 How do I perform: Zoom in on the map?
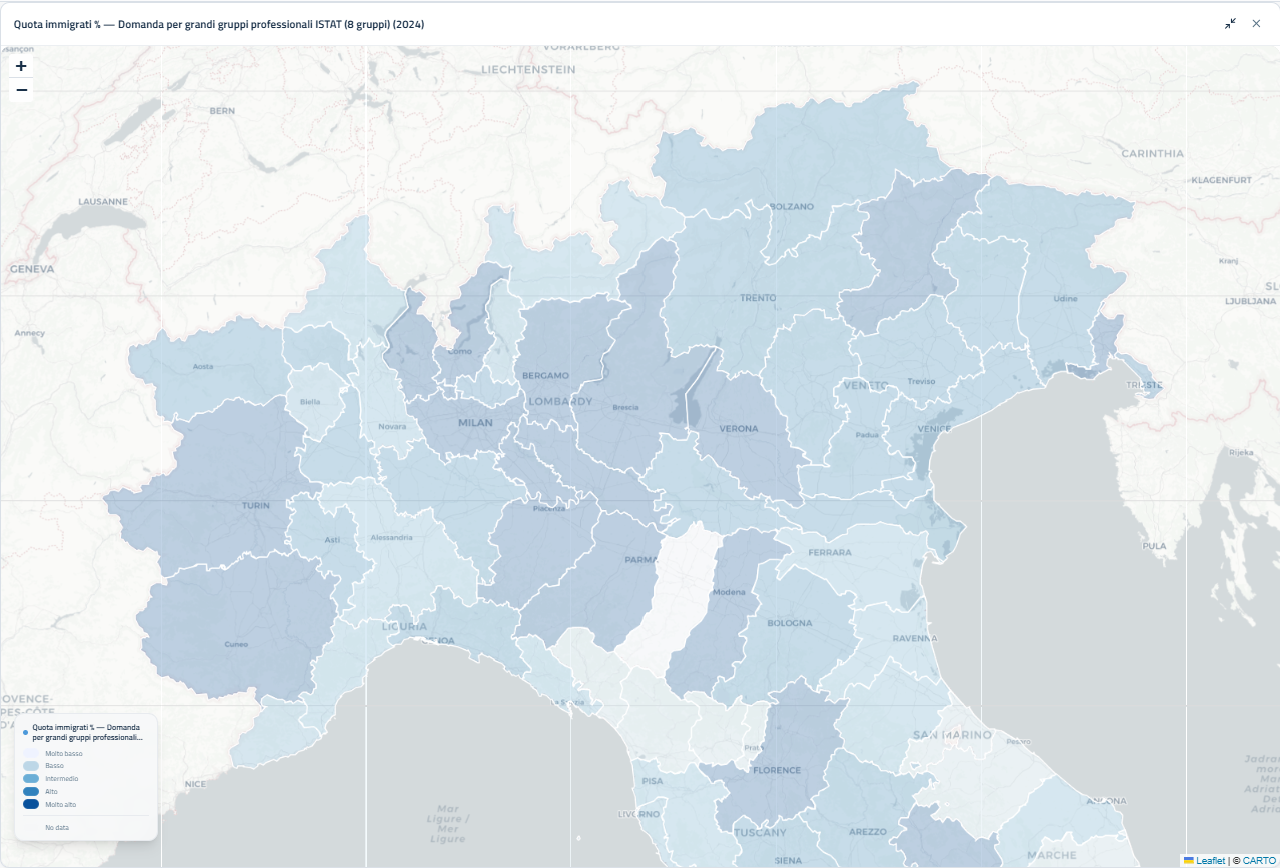tap(21, 65)
